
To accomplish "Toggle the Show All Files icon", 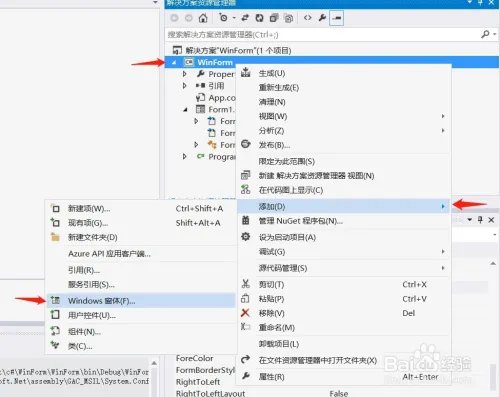I will (x=289, y=18).
